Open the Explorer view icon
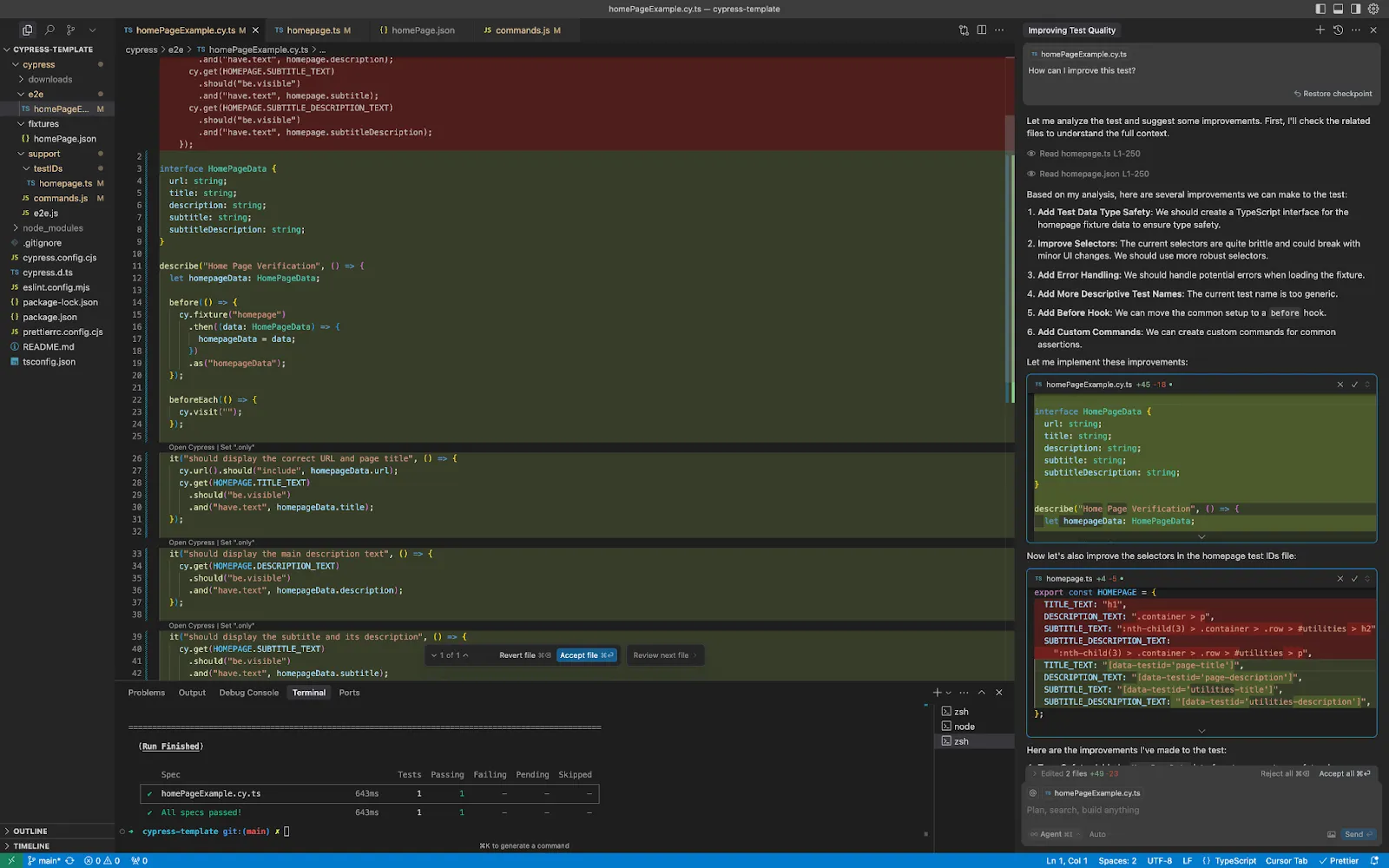This screenshot has width=1389, height=868. (27, 30)
